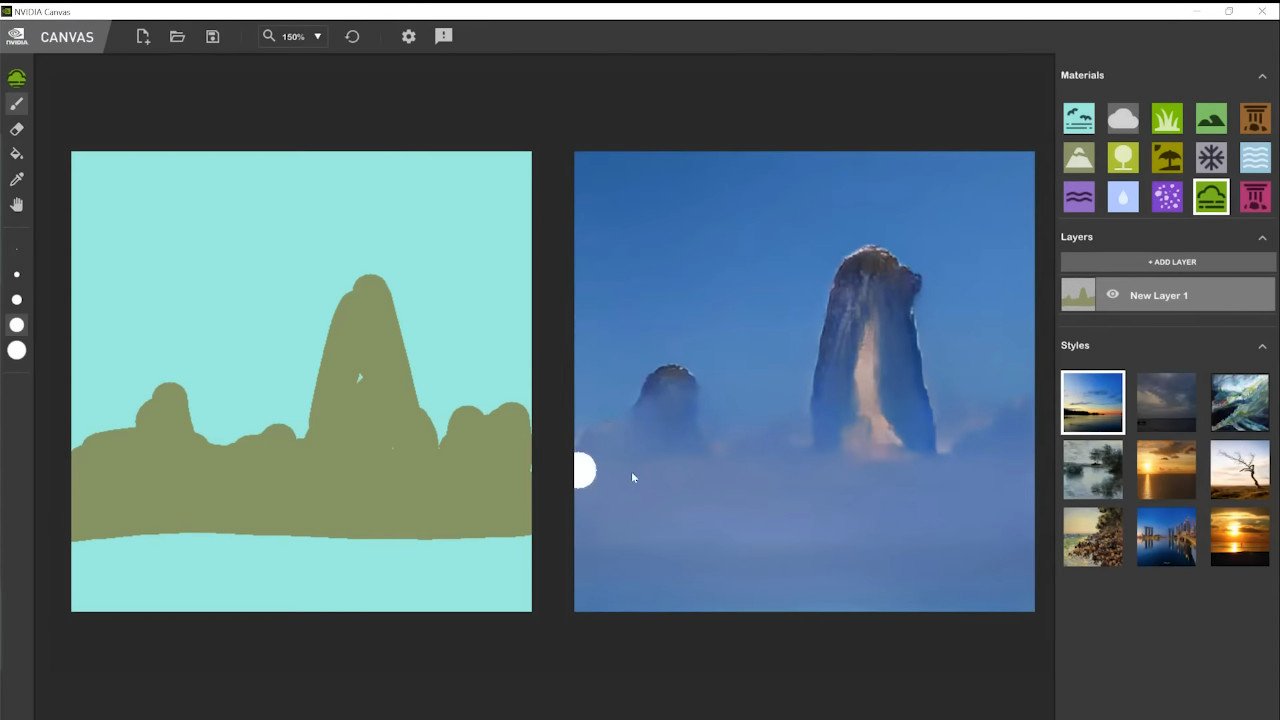Choose the highlighted large brush size
The width and height of the screenshot is (1280, 720).
pyautogui.click(x=16, y=325)
